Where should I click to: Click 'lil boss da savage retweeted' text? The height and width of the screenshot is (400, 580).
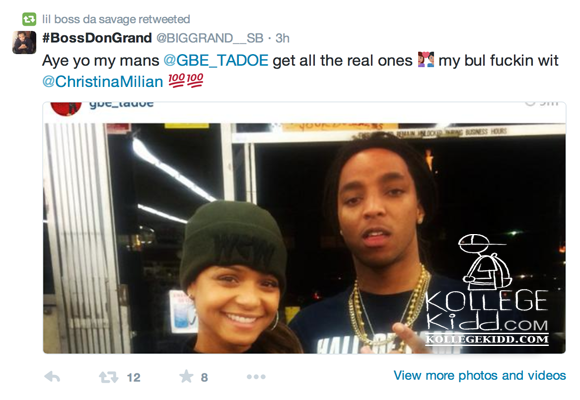coord(116,19)
